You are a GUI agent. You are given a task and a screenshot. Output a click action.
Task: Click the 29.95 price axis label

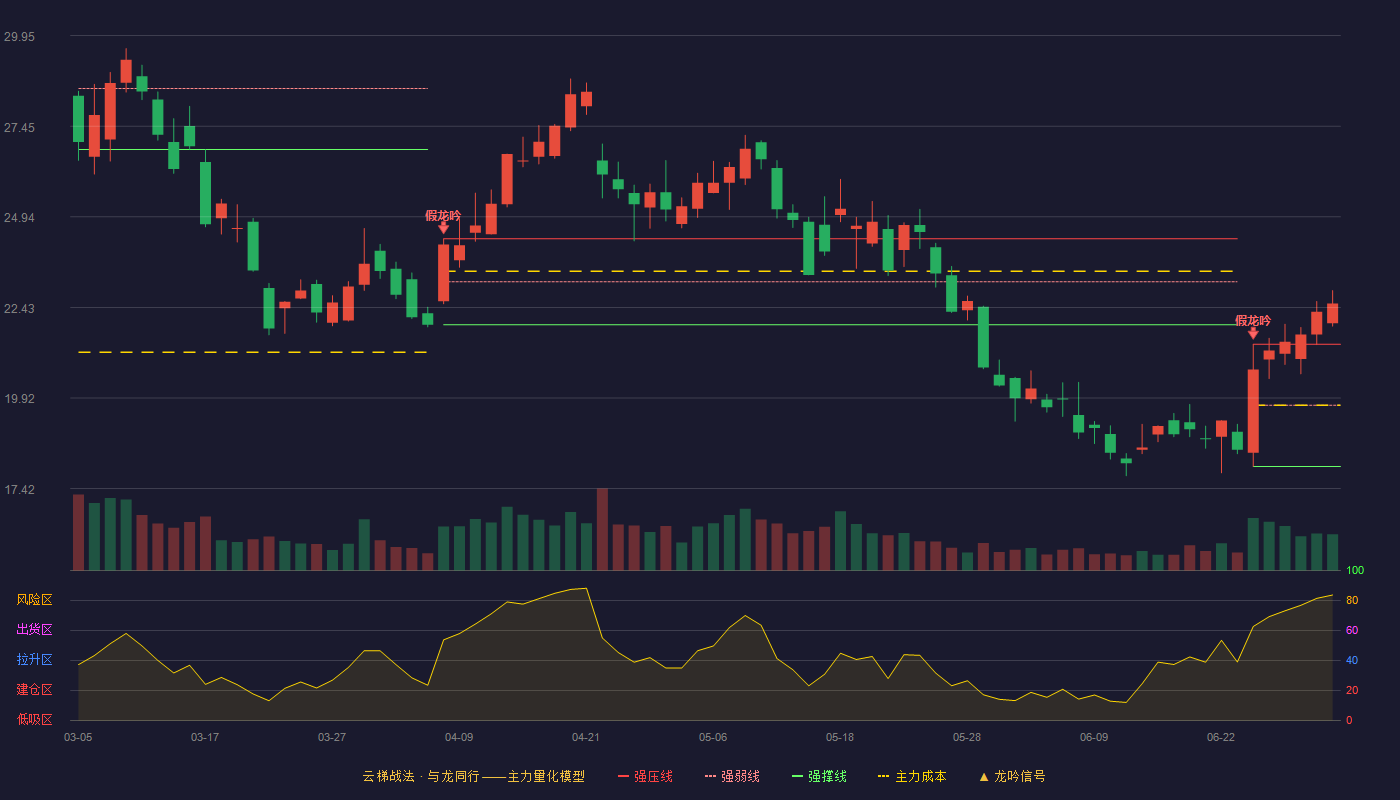pyautogui.click(x=19, y=37)
